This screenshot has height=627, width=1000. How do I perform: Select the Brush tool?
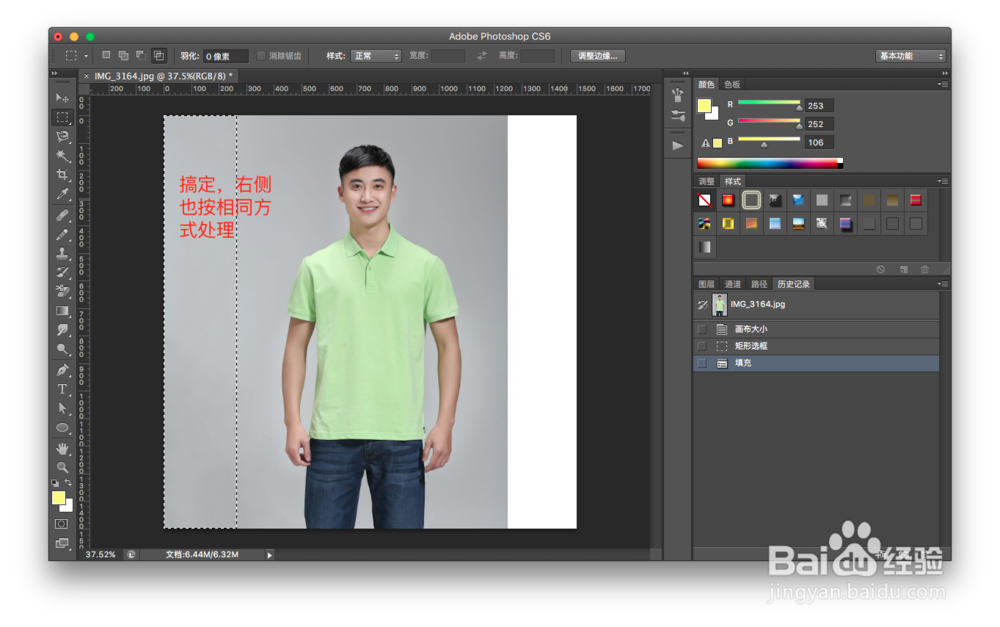point(62,235)
